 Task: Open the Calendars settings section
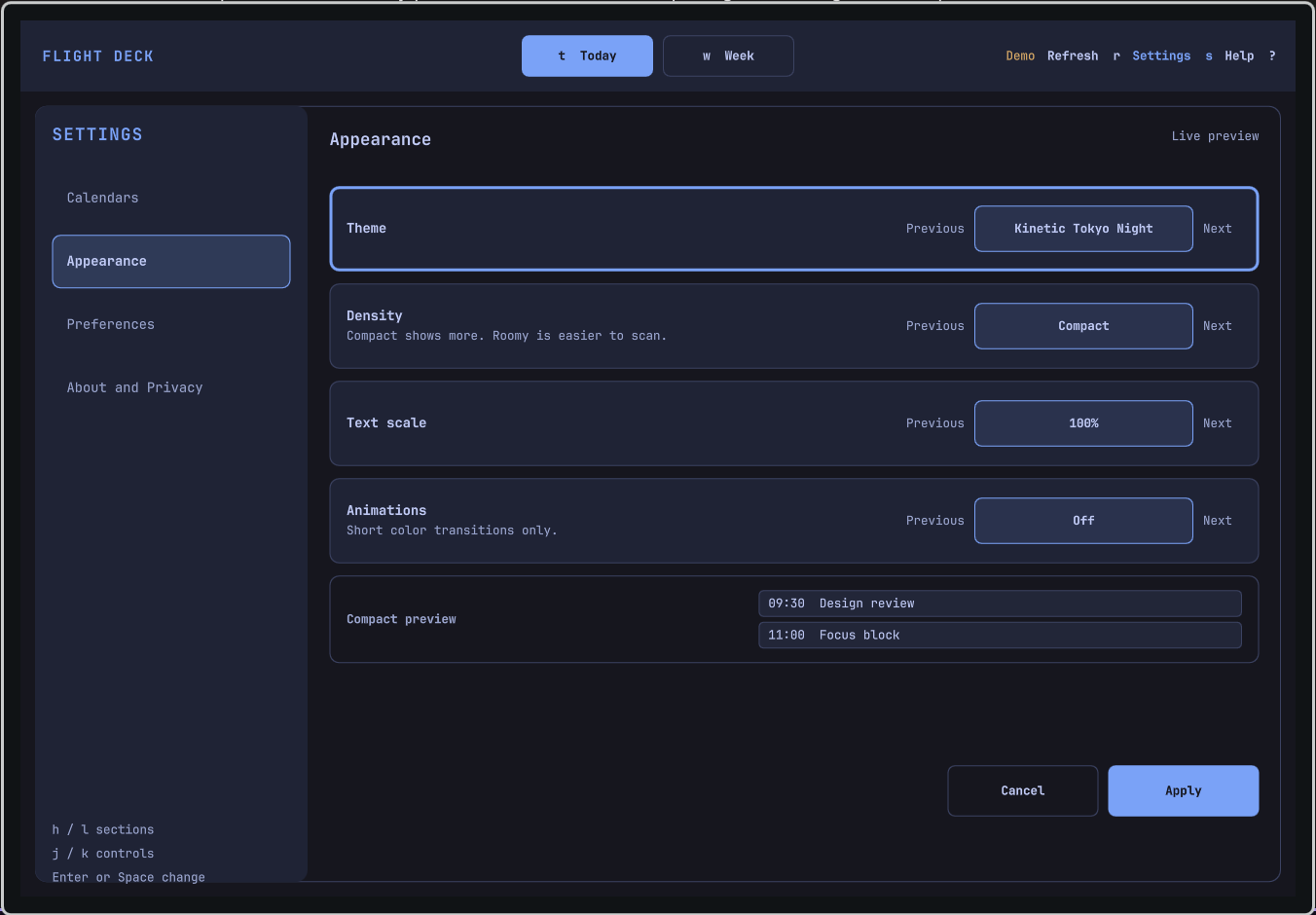coord(171,198)
